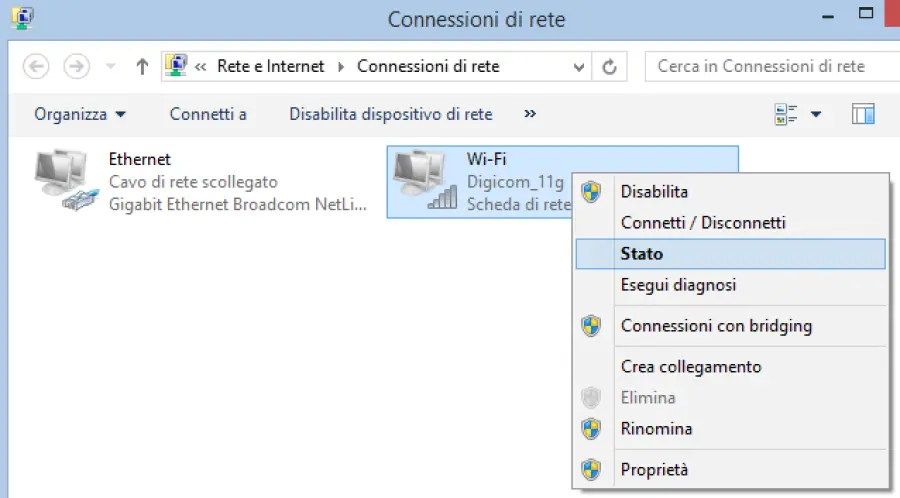Click the shield icon beside Disabilita

[x=591, y=192]
